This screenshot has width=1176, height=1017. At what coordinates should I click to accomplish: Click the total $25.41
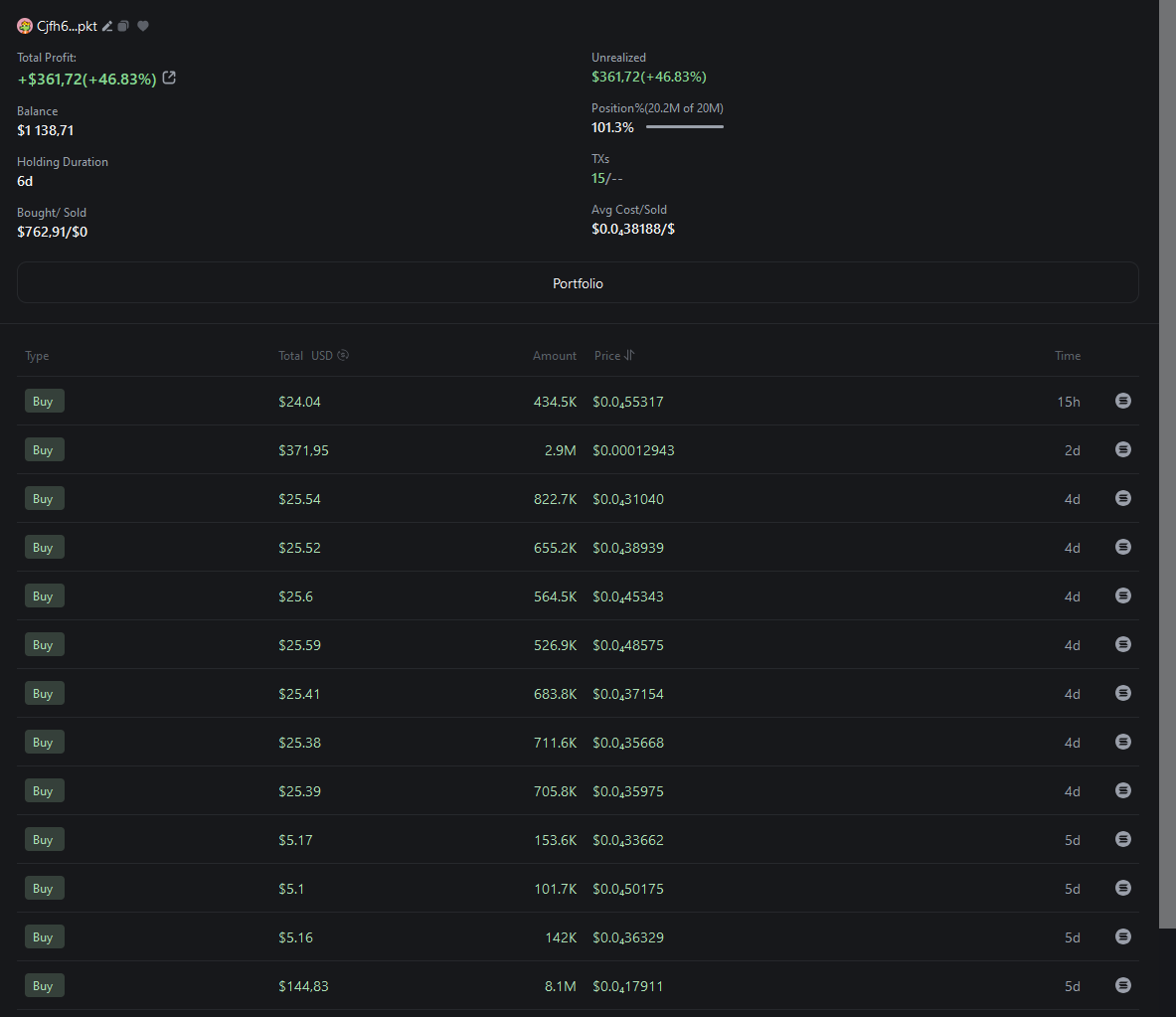[299, 694]
